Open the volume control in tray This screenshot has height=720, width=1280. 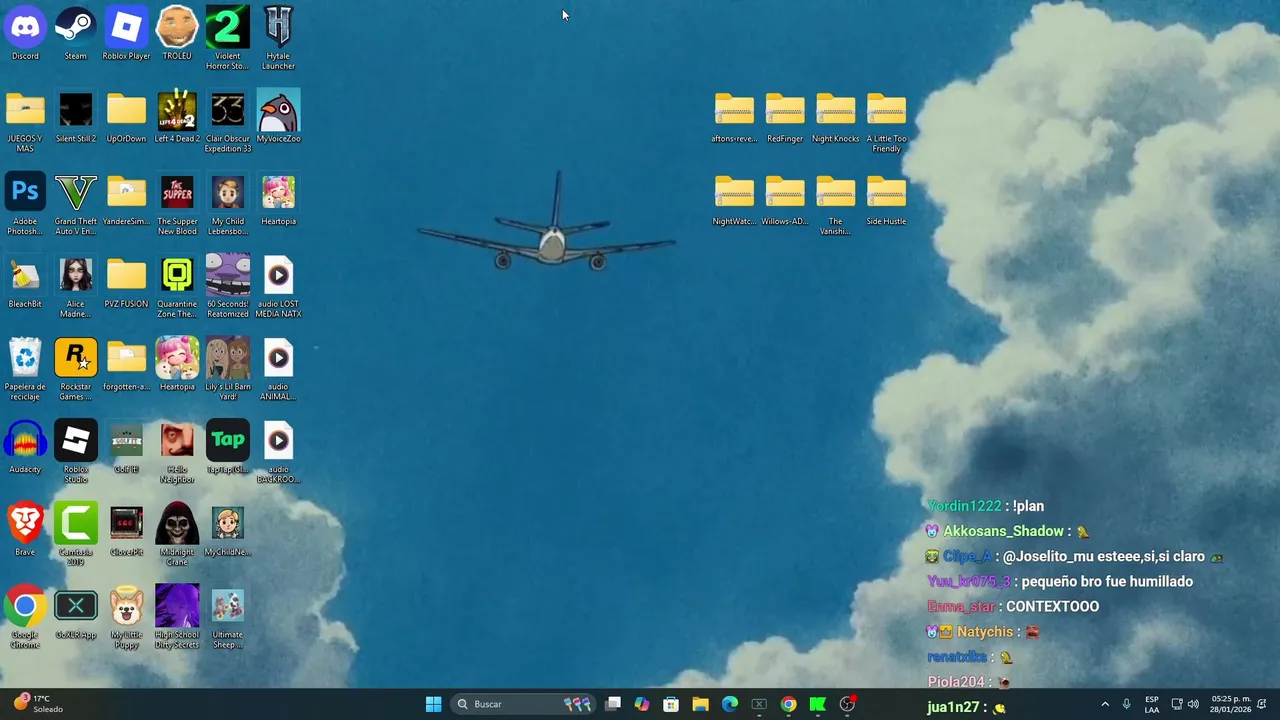point(1193,704)
